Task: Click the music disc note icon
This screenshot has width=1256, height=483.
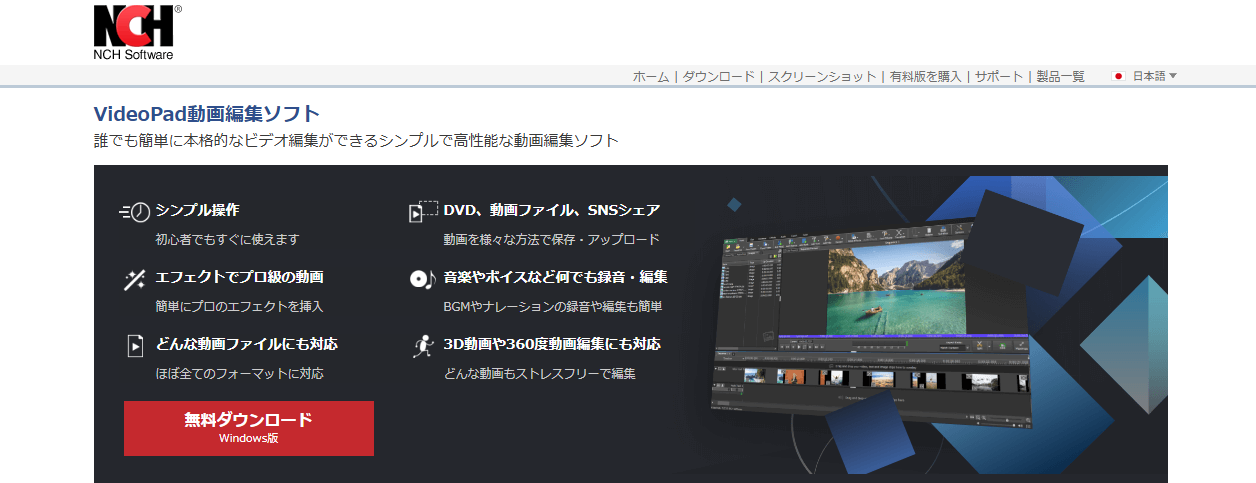Action: coord(423,279)
